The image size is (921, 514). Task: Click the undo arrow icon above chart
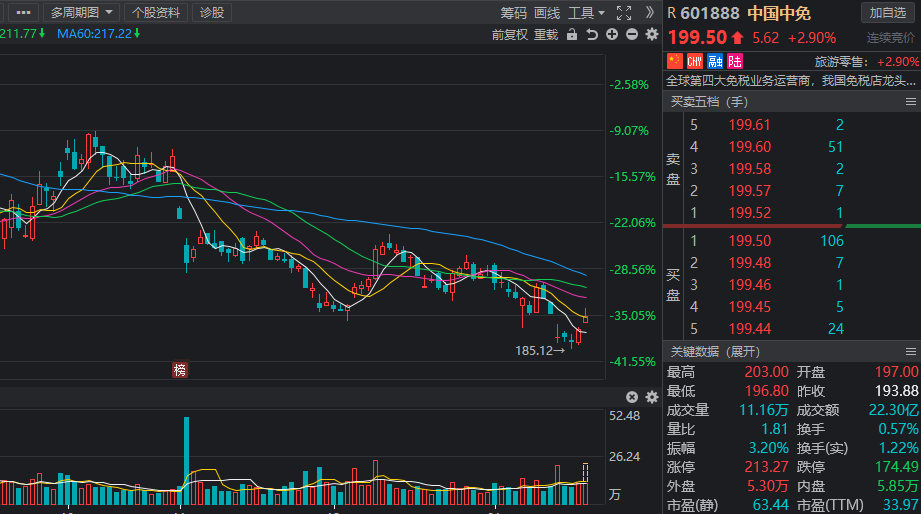[x=592, y=35]
